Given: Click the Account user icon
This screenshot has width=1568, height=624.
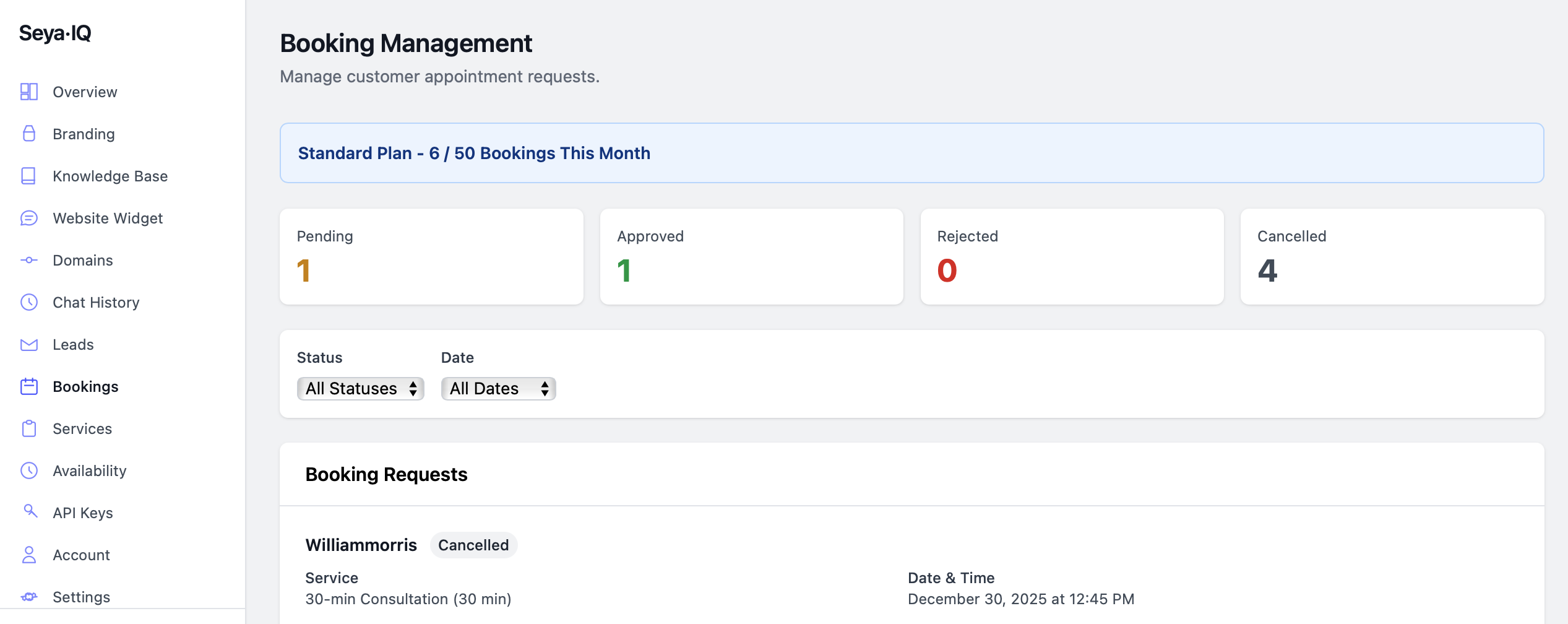Looking at the screenshot, I should tap(29, 555).
